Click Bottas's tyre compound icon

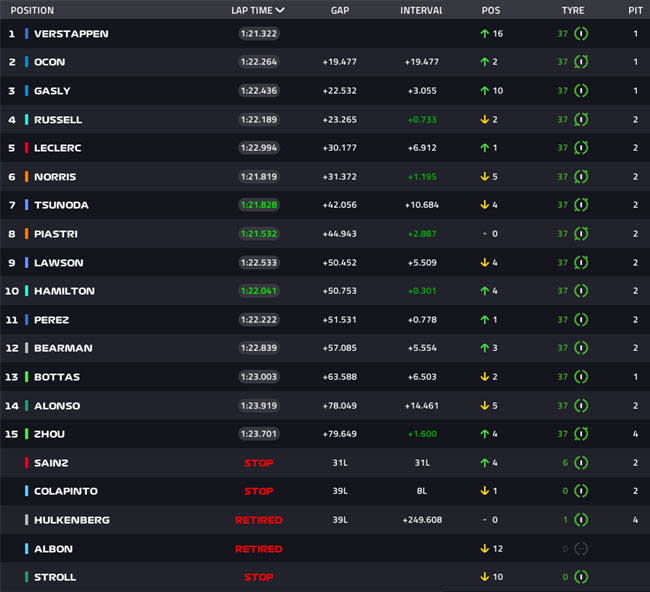(581, 377)
